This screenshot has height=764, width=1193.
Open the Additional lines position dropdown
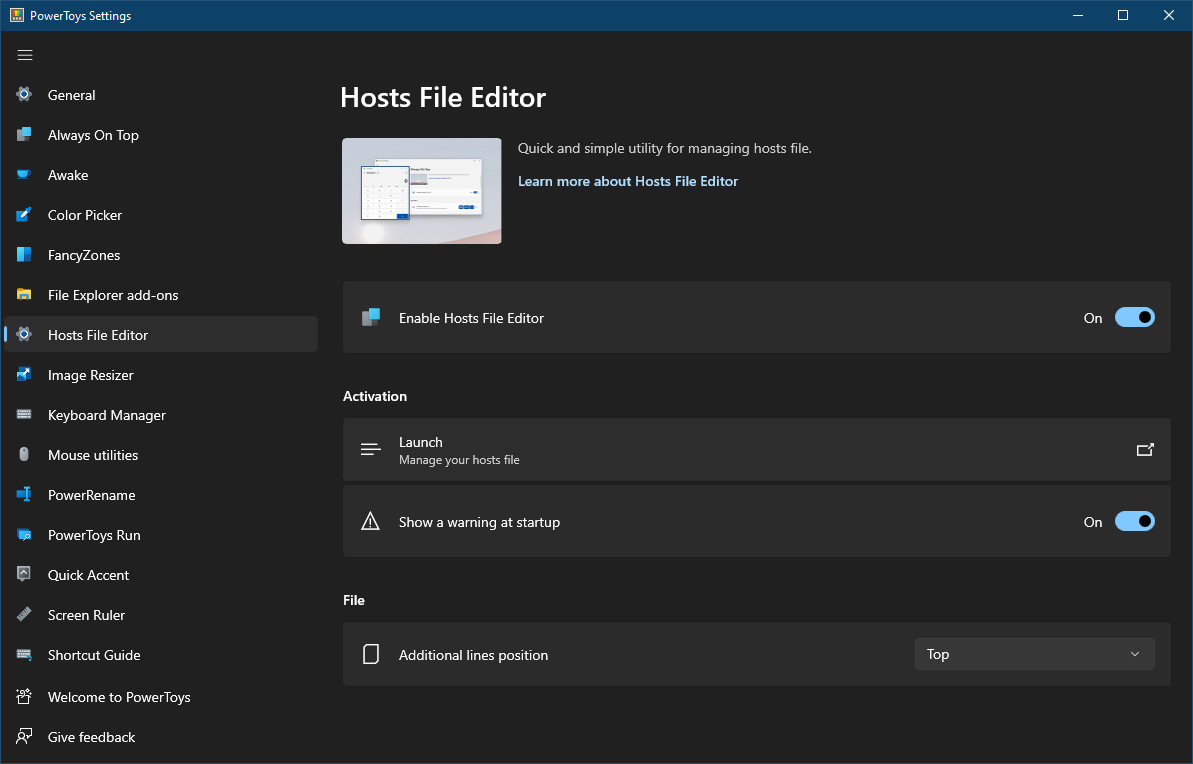pos(1034,654)
